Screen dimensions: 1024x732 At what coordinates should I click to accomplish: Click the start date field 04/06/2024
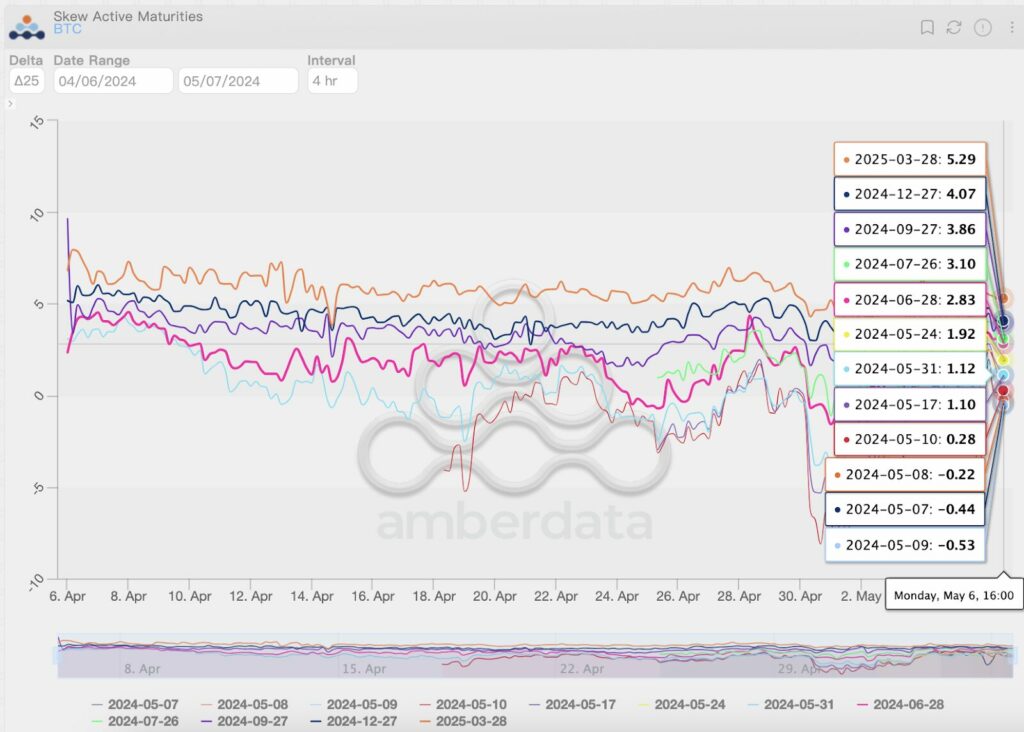(113, 81)
